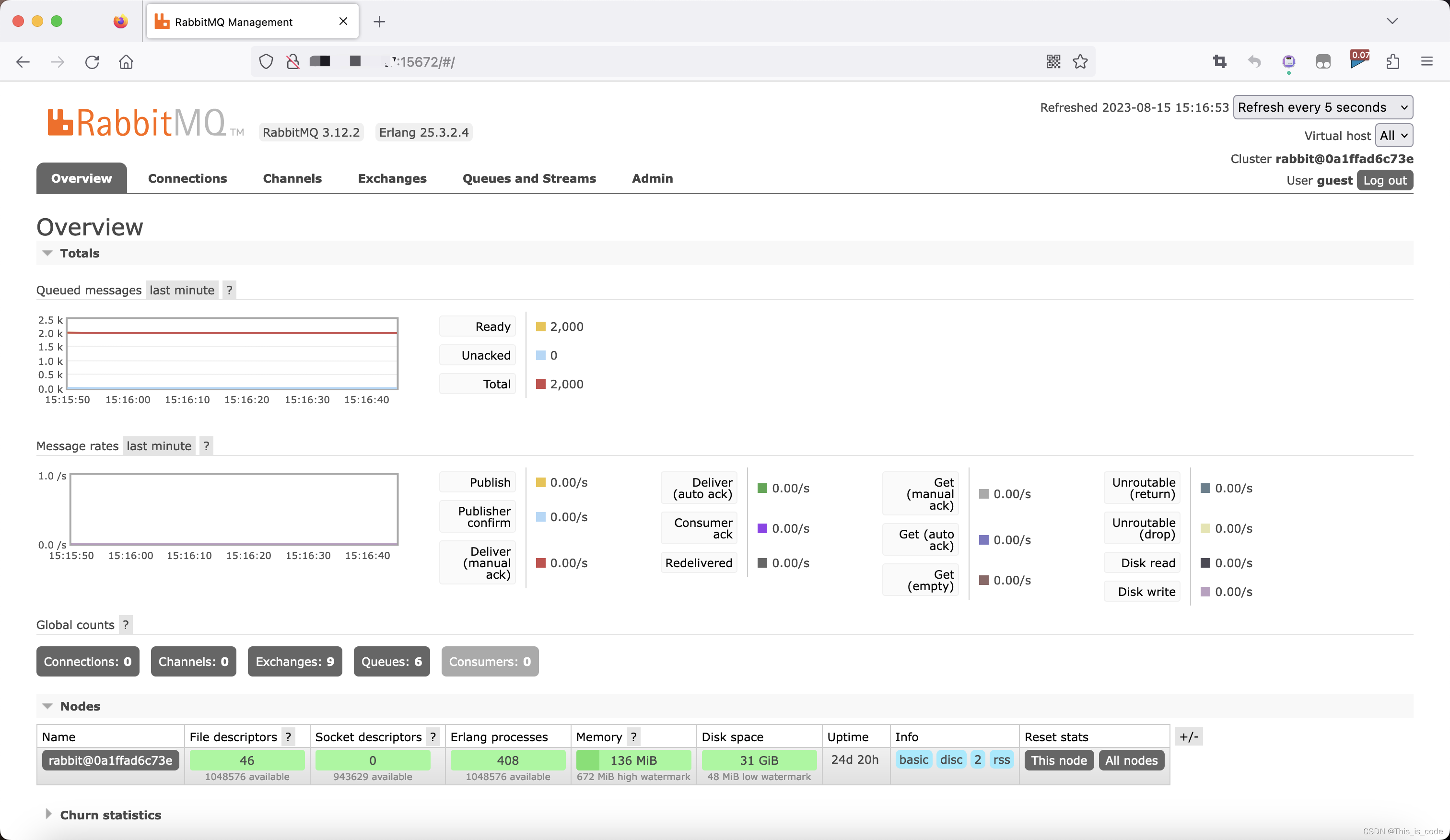This screenshot has width=1450, height=840.
Task: Click the browser address bar
Action: point(673,61)
